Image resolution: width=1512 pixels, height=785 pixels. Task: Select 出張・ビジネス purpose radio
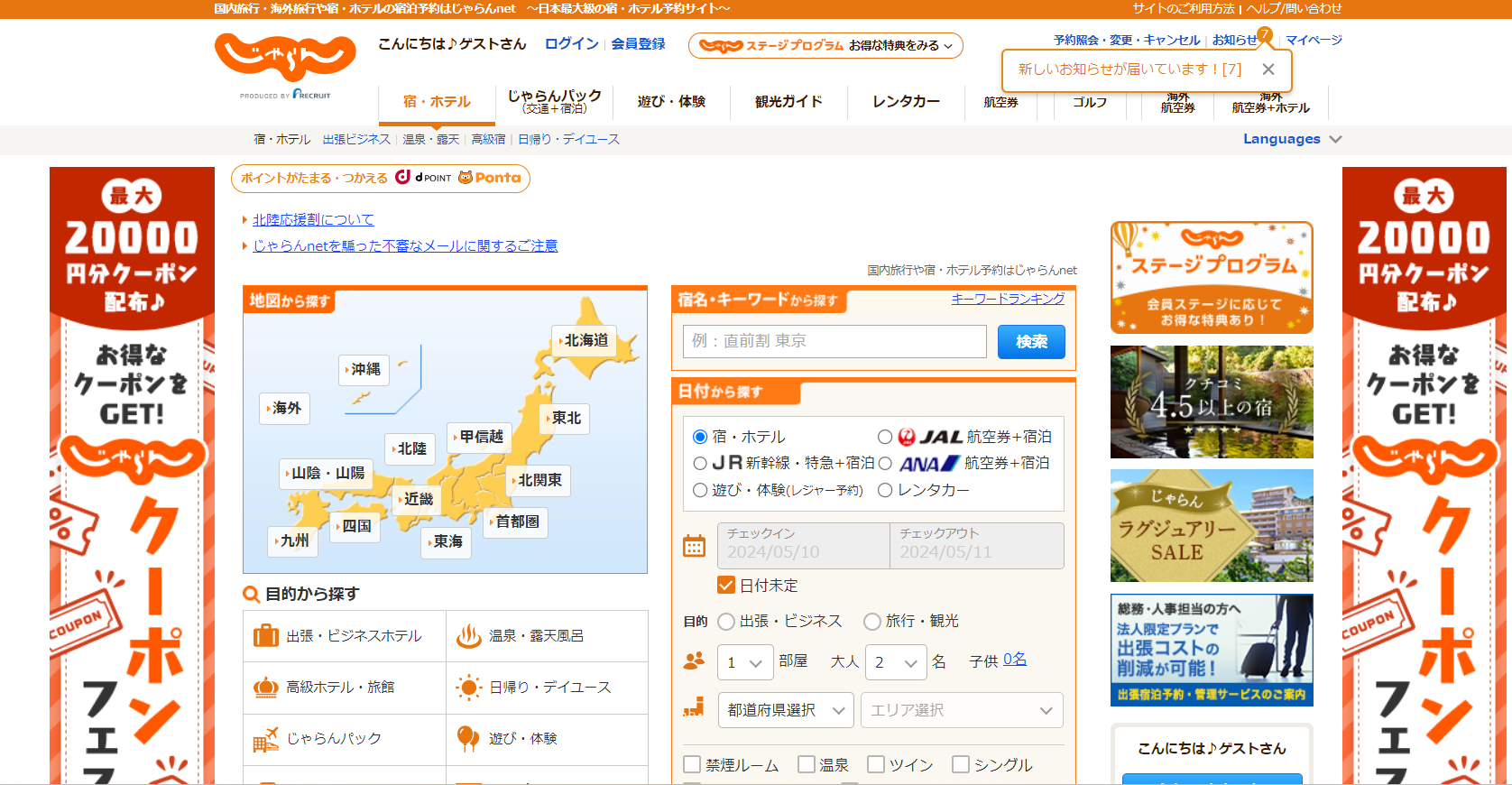[x=726, y=622]
